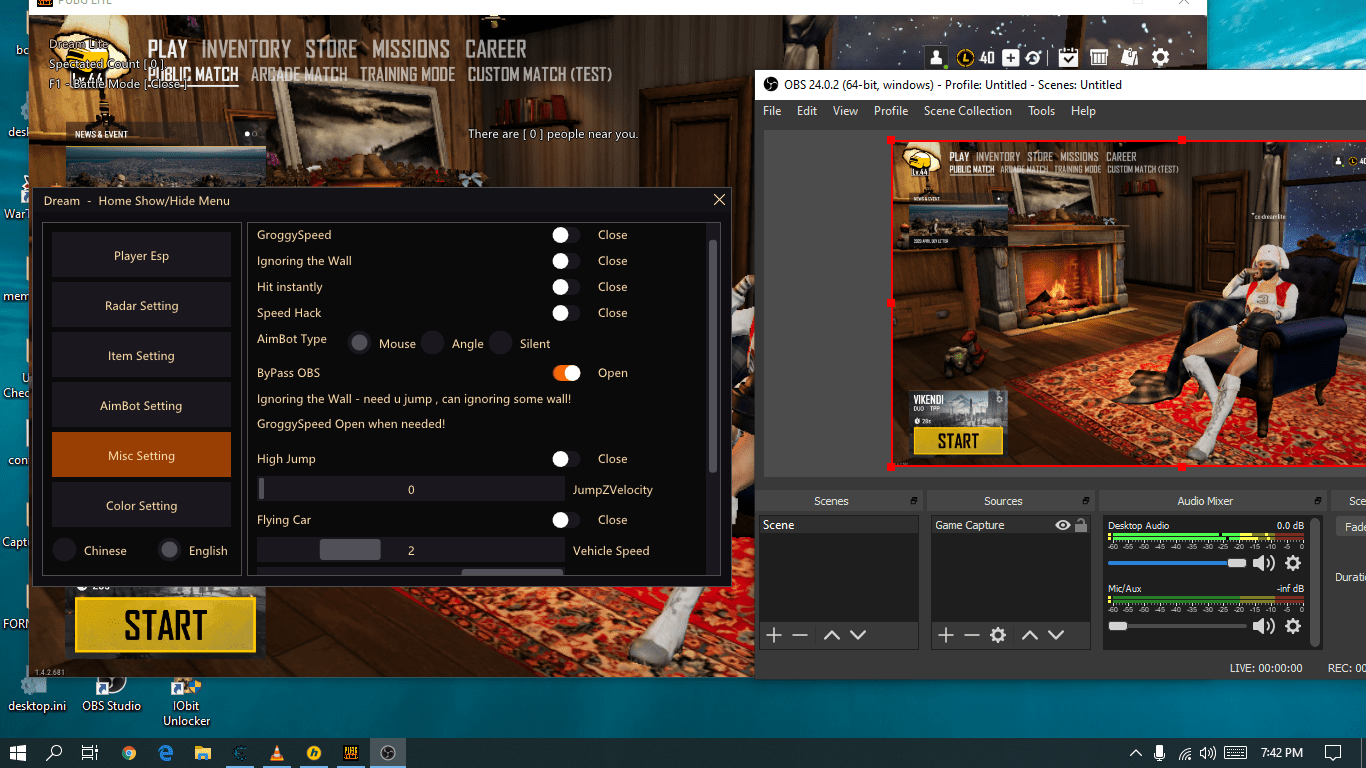Pop out the Sources dock panel
1366x768 pixels.
pos(1085,501)
